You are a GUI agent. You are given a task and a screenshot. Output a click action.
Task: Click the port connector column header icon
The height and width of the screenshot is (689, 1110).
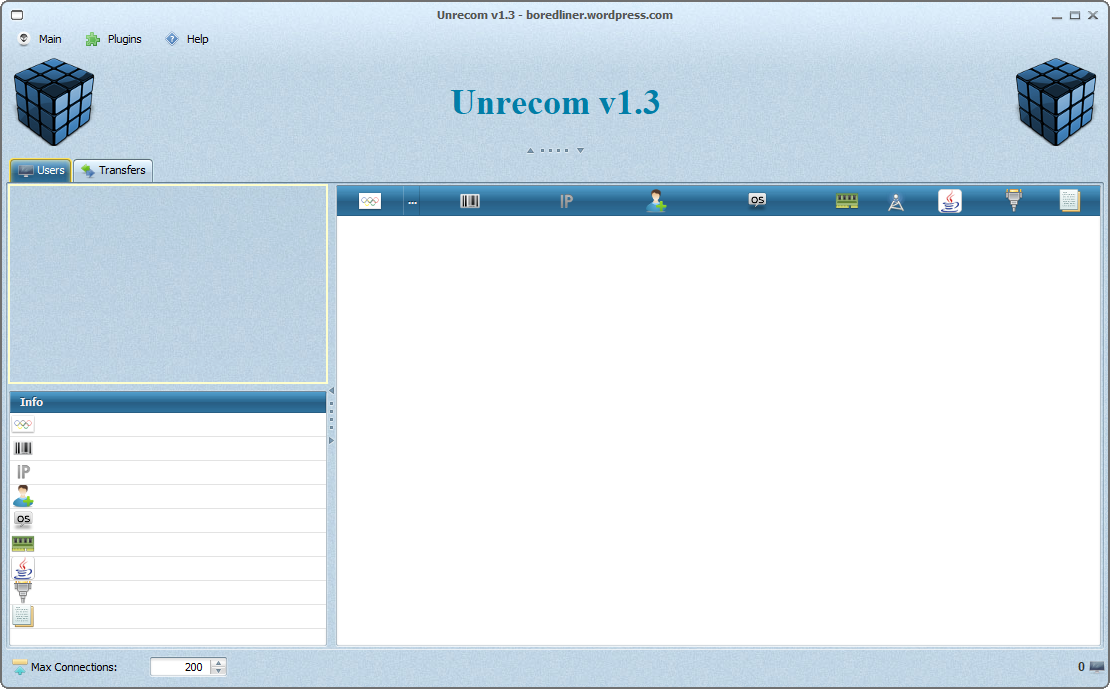pyautogui.click(x=1014, y=201)
